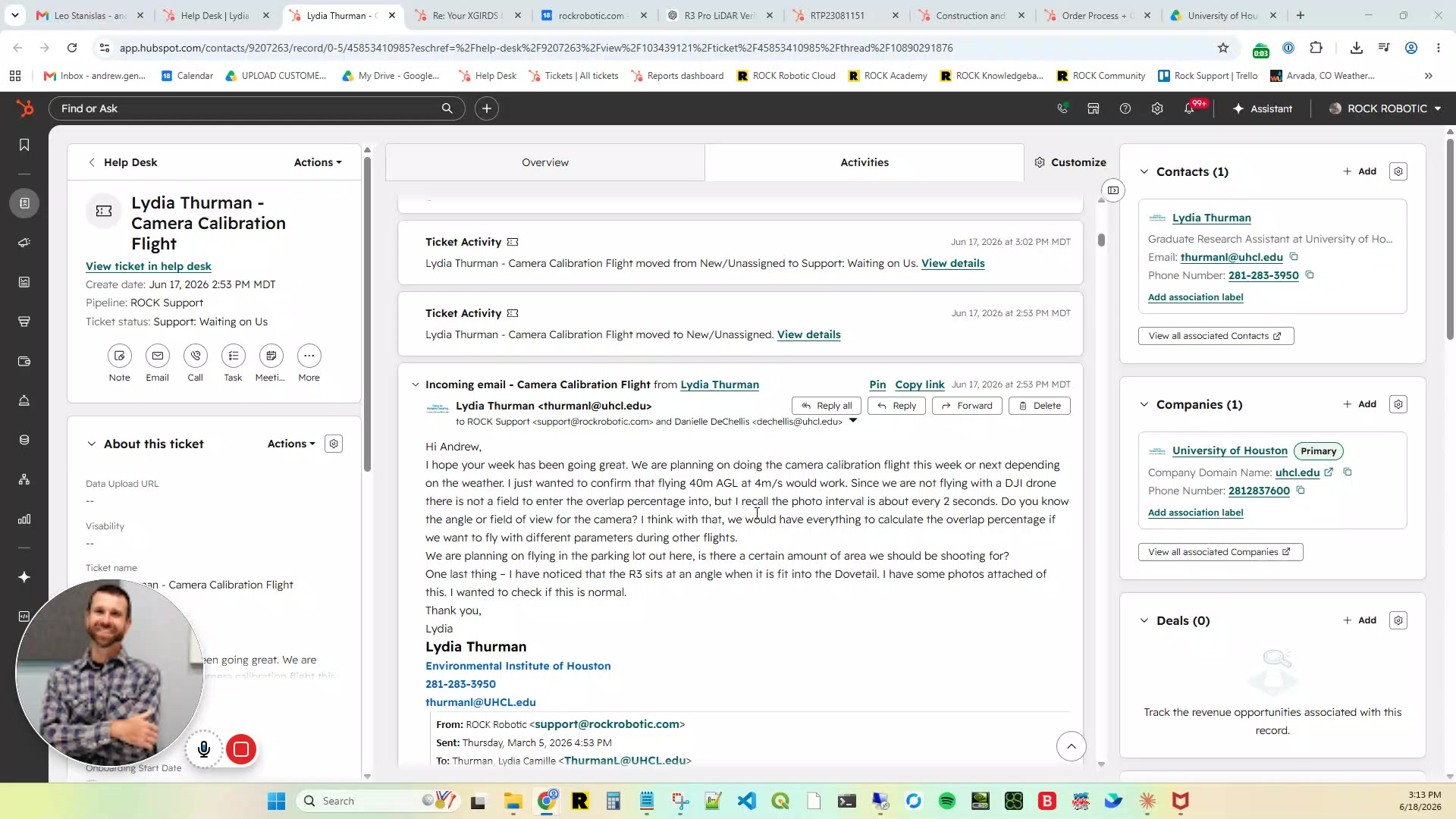Open the More actions ellipsis icon
The width and height of the screenshot is (1456, 819).
309,356
